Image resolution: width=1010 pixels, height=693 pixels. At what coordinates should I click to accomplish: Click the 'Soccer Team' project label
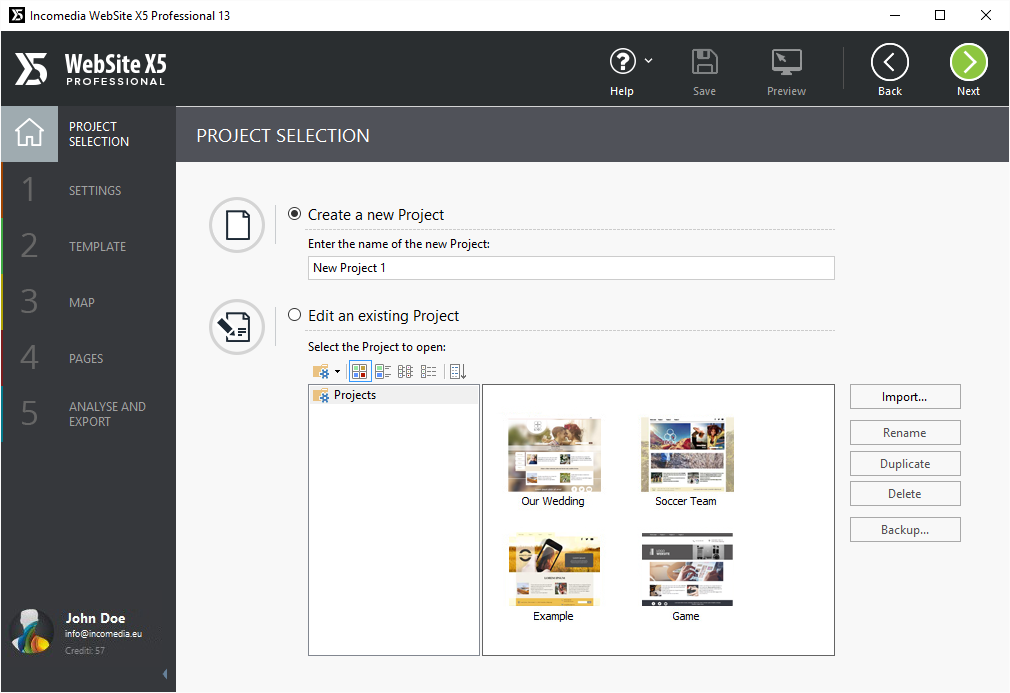pyautogui.click(x=686, y=501)
